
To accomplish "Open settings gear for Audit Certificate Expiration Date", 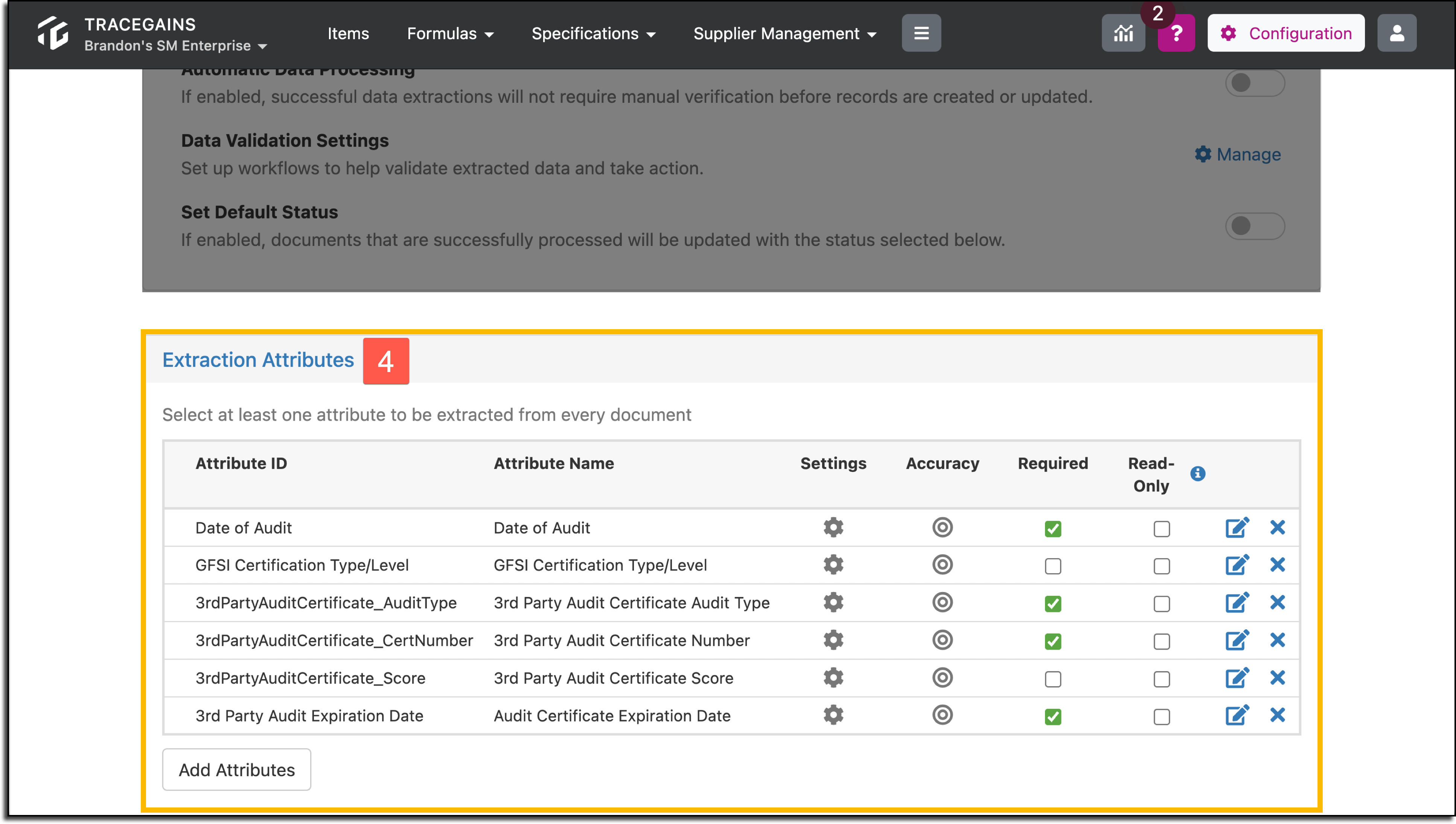I will pos(833,715).
